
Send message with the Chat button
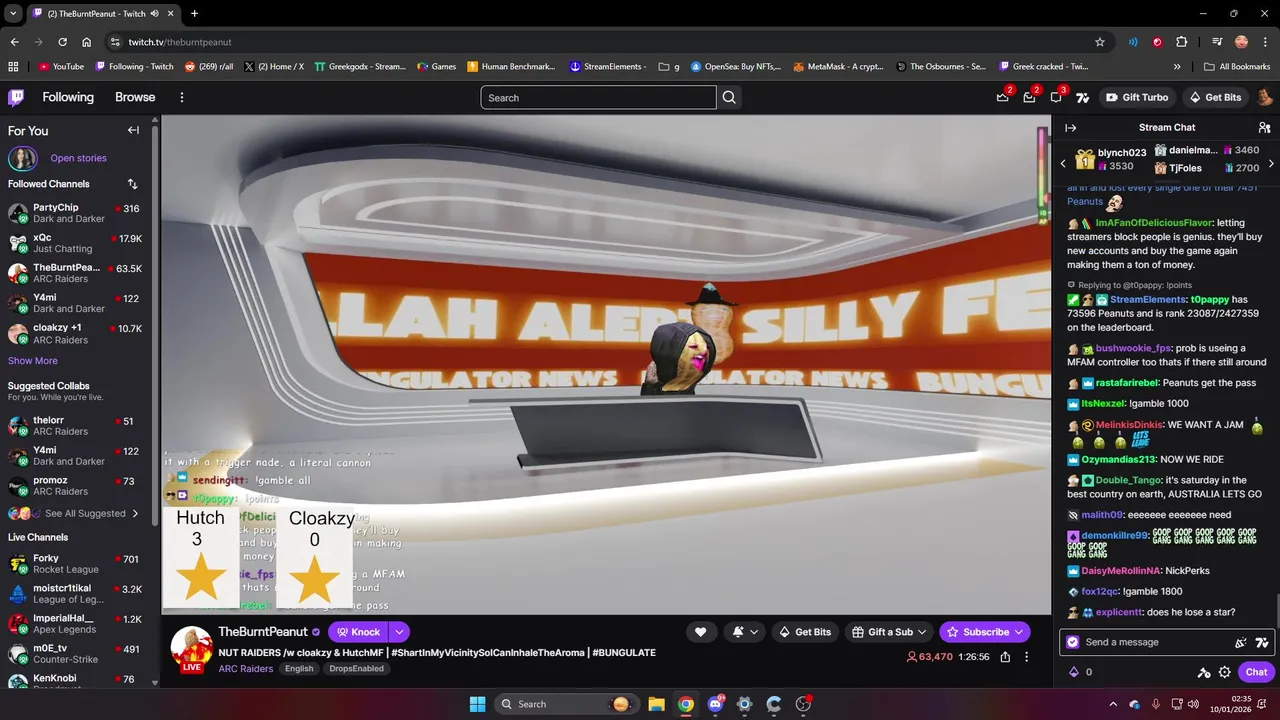point(1256,672)
